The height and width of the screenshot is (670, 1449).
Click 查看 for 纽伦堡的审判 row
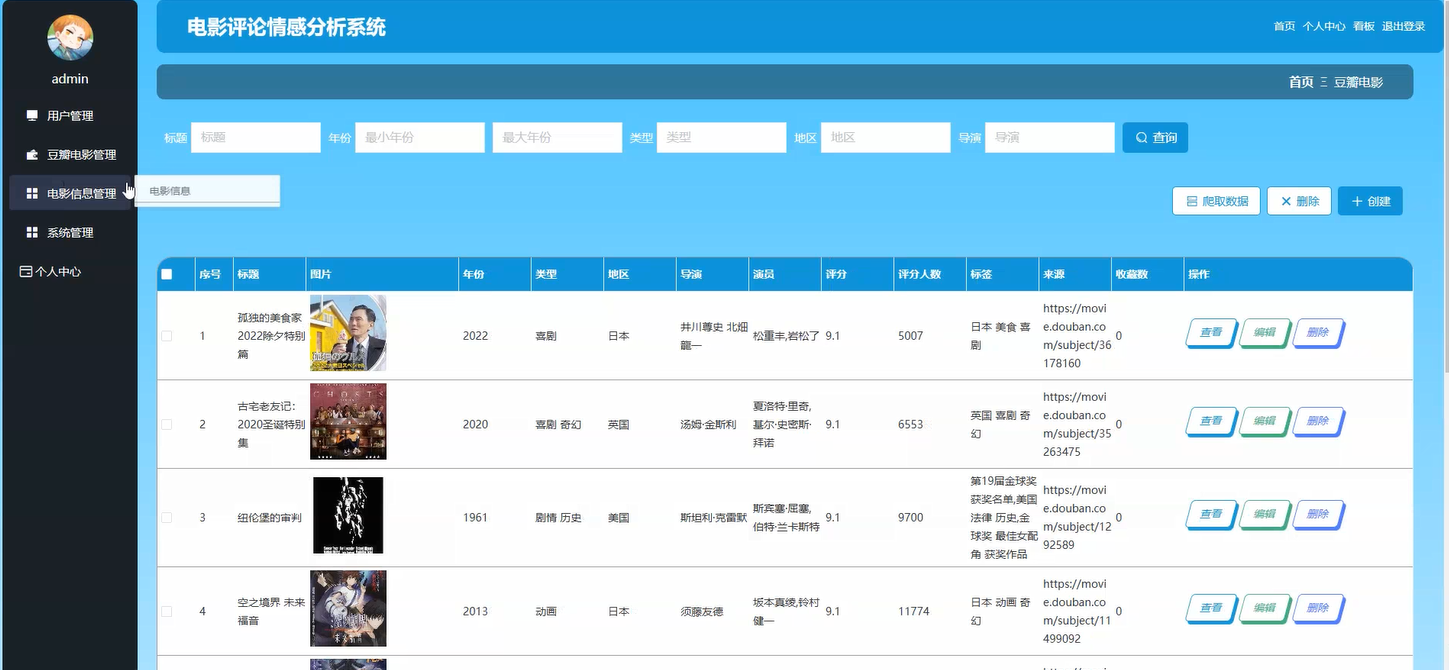pyautogui.click(x=1211, y=514)
